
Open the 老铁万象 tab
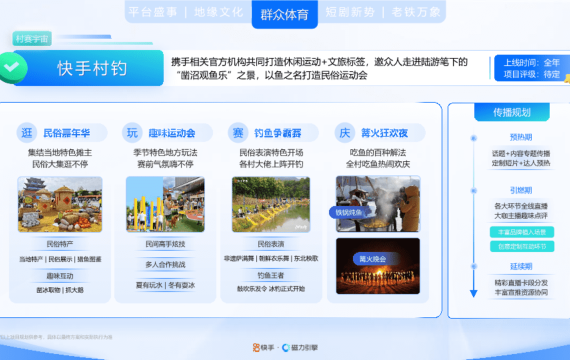click(416, 12)
